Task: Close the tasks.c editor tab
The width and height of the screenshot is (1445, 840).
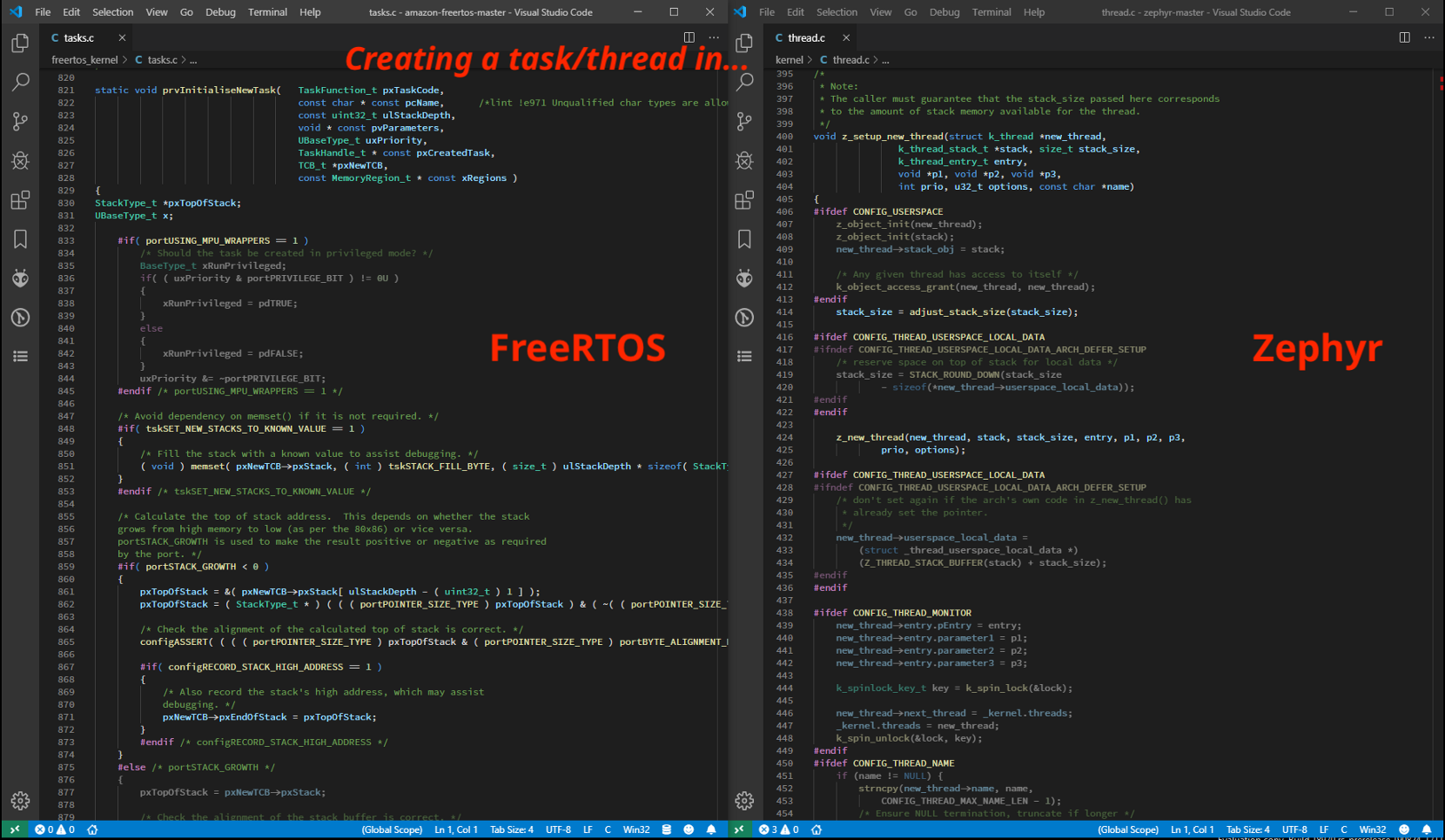Action: [x=122, y=37]
